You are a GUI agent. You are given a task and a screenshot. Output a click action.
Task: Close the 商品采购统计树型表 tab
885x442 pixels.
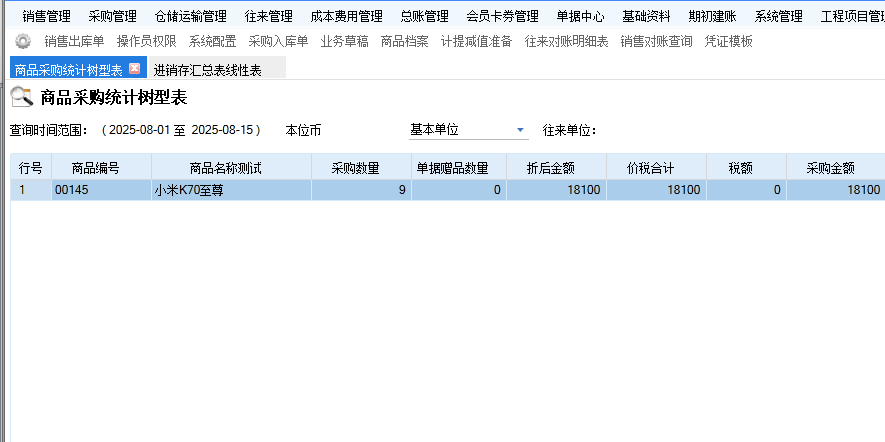(x=135, y=69)
